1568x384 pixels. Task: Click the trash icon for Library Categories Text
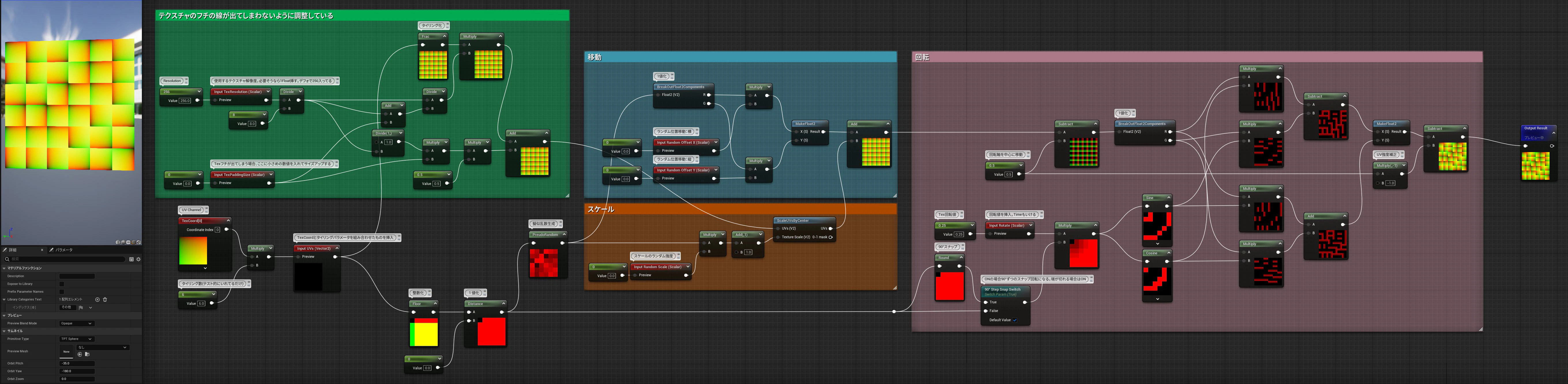pyautogui.click(x=105, y=299)
